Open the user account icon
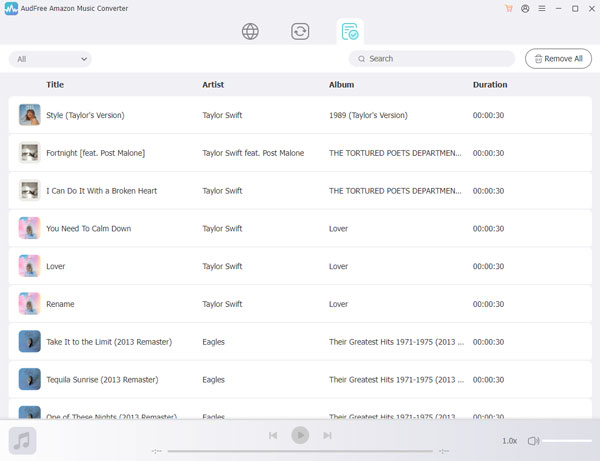Viewport: 600px width, 461px height. [525, 8]
